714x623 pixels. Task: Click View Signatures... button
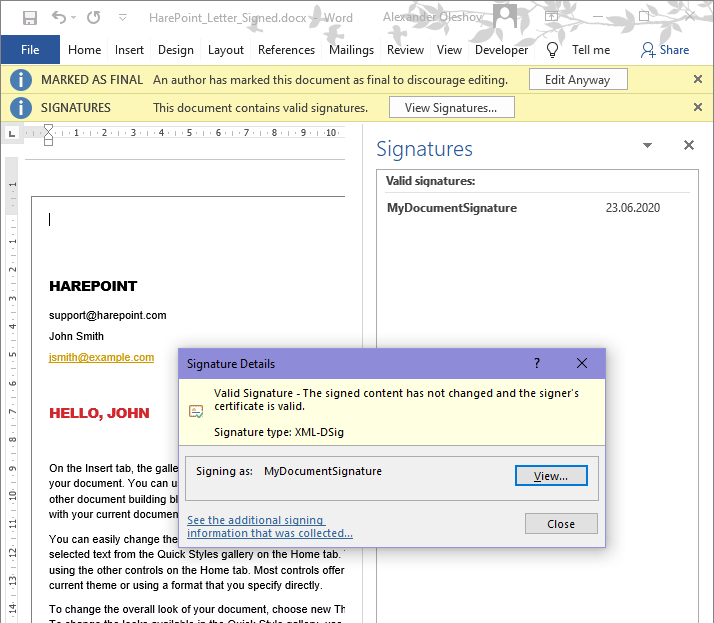click(451, 107)
